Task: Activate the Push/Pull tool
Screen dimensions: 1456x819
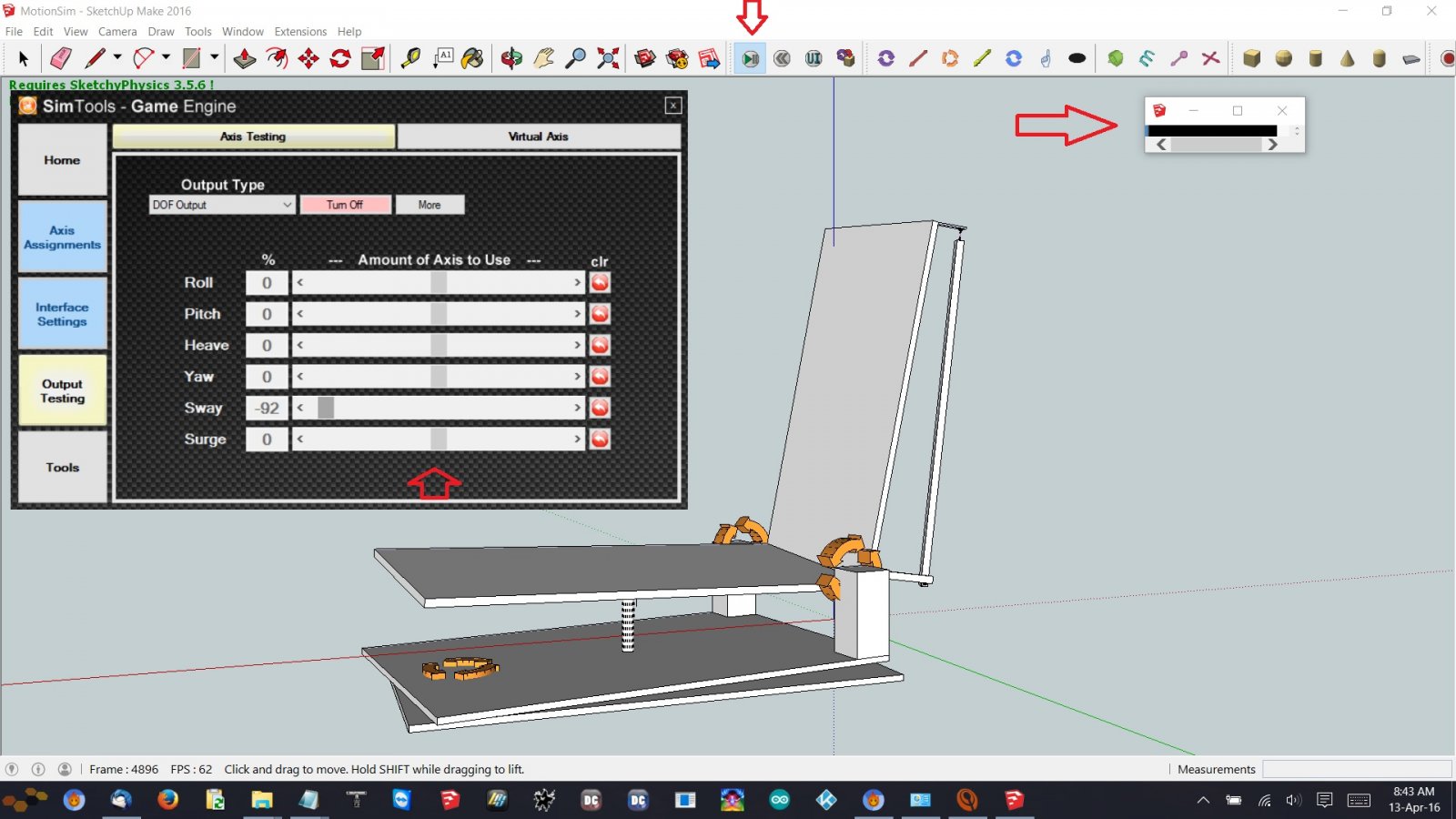Action: (245, 59)
